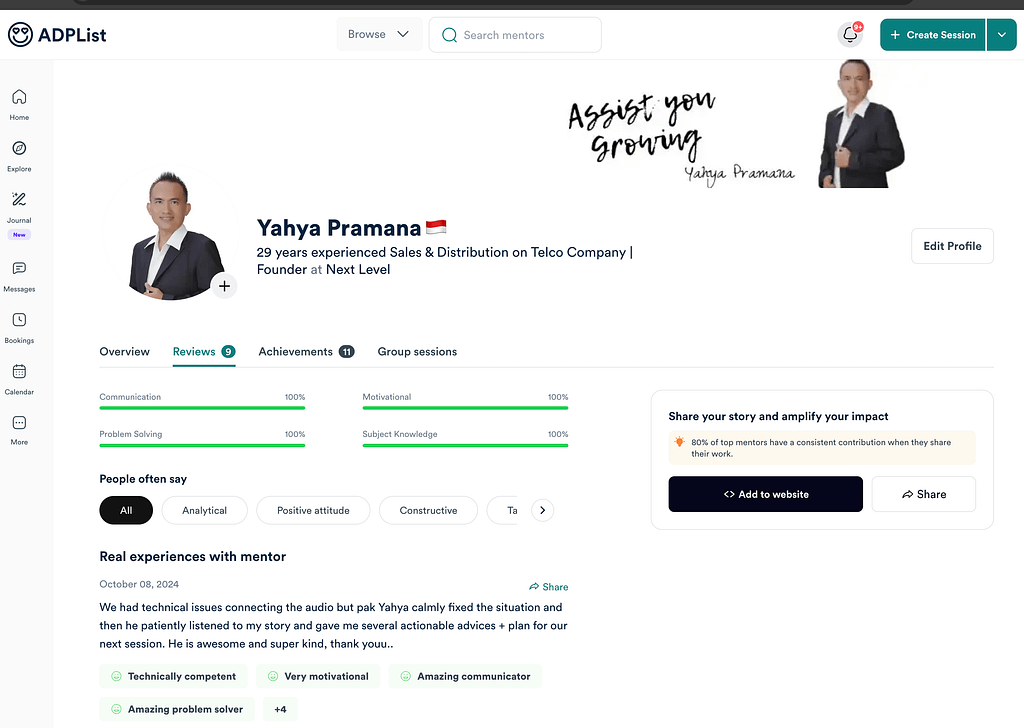Screen dimensions: 1024x728
Task: Select the Analytical filter chip
Action: point(204,511)
